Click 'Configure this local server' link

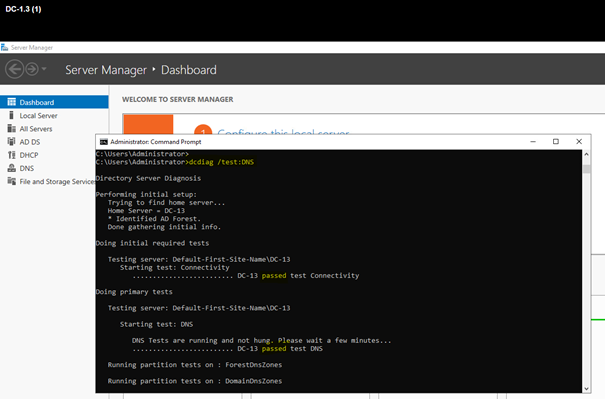click(283, 133)
